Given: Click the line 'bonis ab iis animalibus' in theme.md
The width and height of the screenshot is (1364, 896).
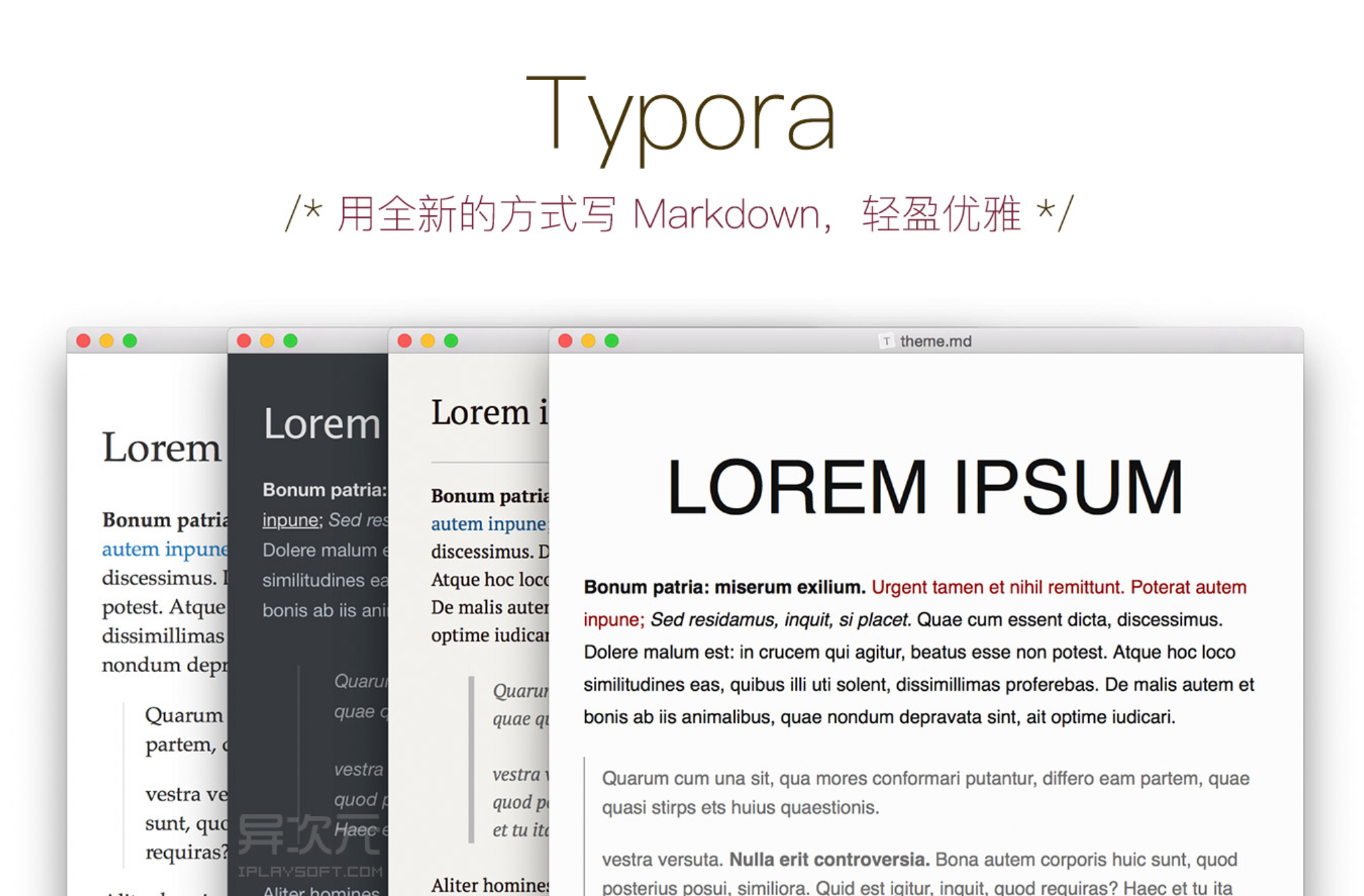Looking at the screenshot, I should pyautogui.click(x=879, y=716).
